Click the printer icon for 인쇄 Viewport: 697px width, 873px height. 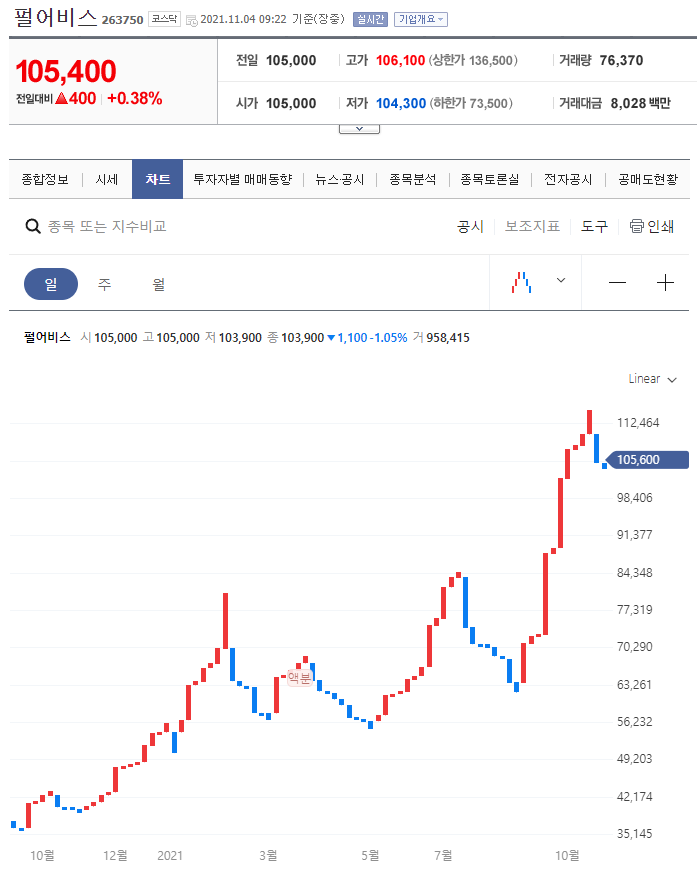point(636,226)
